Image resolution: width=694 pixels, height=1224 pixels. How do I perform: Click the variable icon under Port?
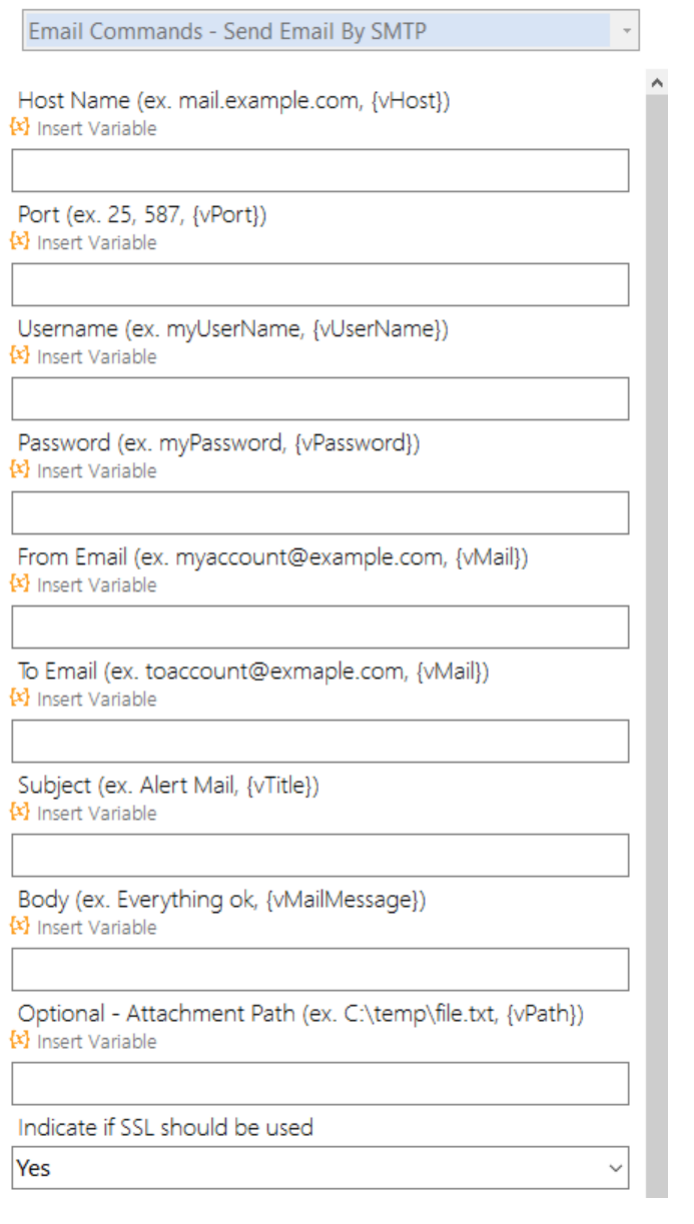point(20,241)
